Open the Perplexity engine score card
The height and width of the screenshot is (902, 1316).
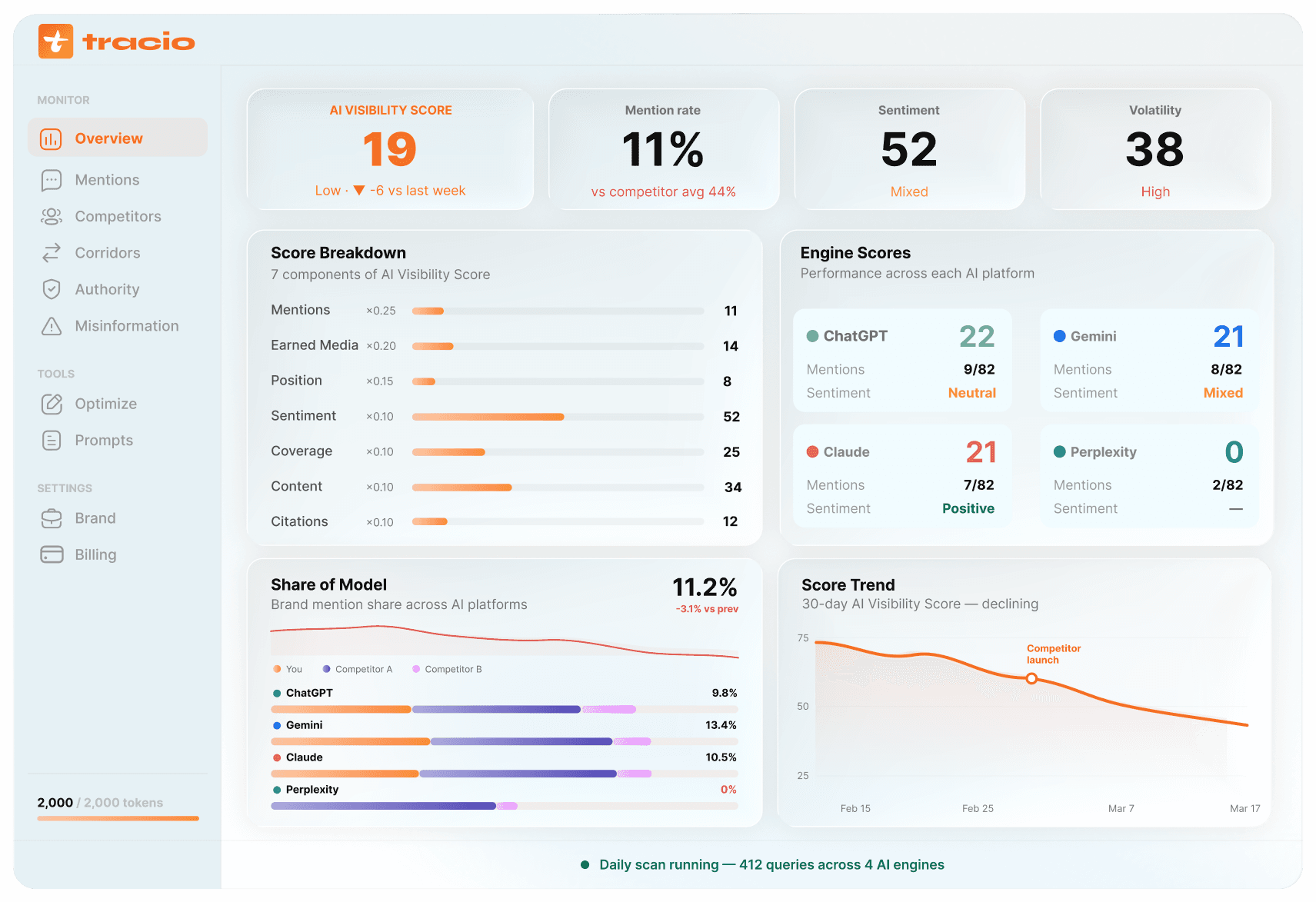(1149, 476)
